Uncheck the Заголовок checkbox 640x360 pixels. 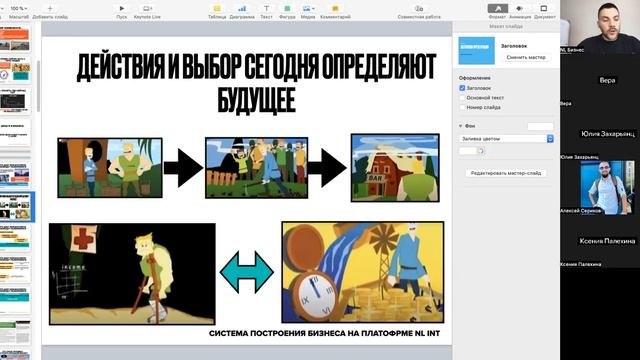(x=462, y=88)
